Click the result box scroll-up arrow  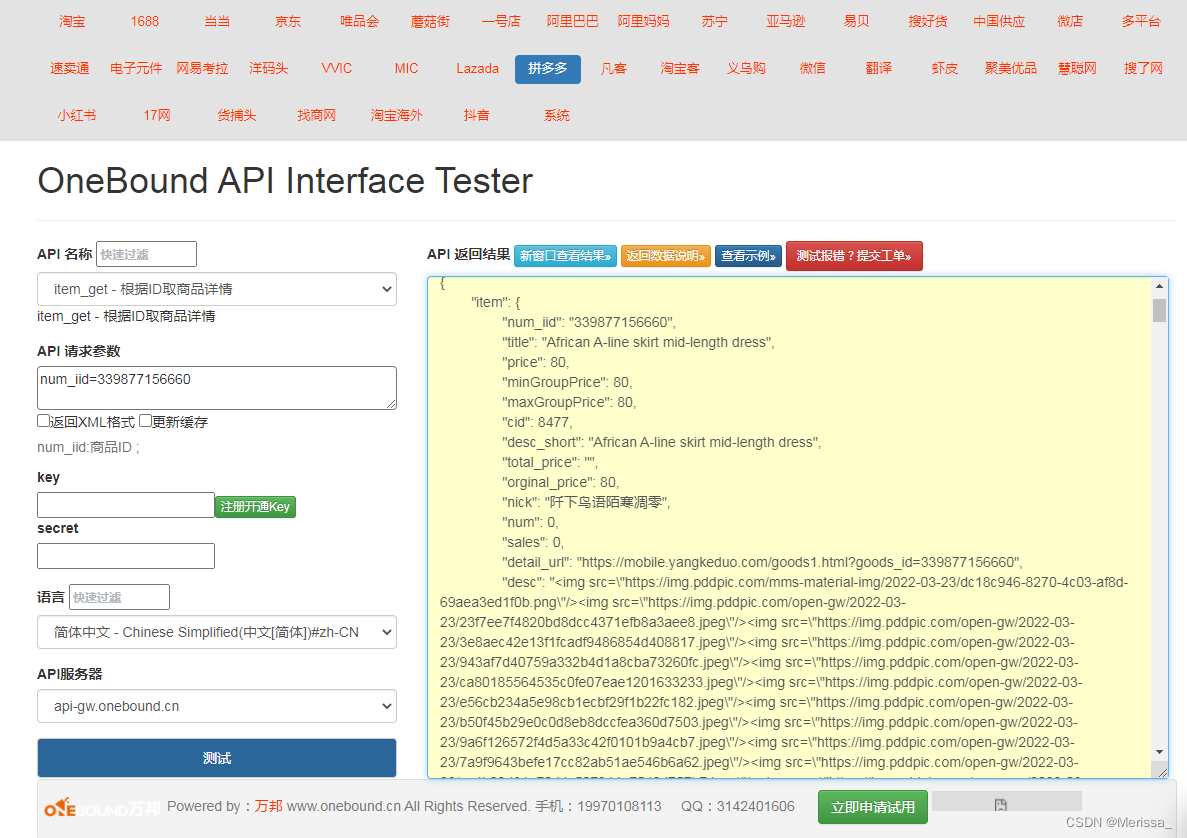[x=1159, y=286]
